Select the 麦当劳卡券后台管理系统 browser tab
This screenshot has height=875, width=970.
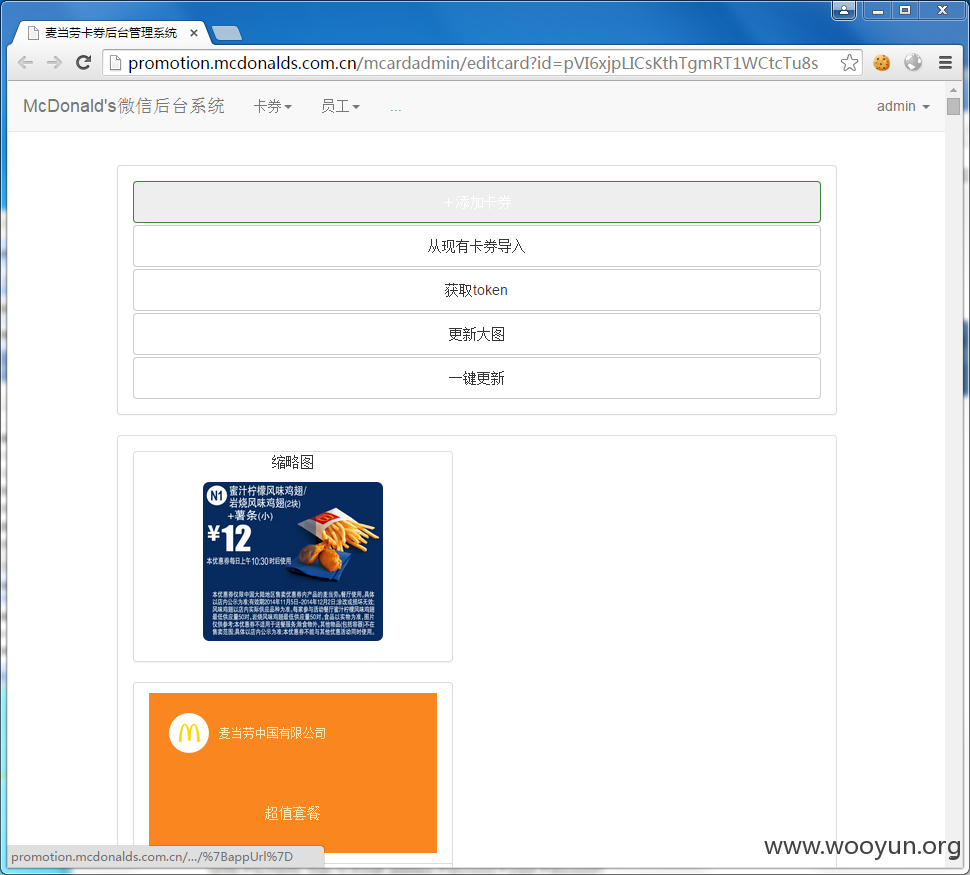[x=111, y=33]
